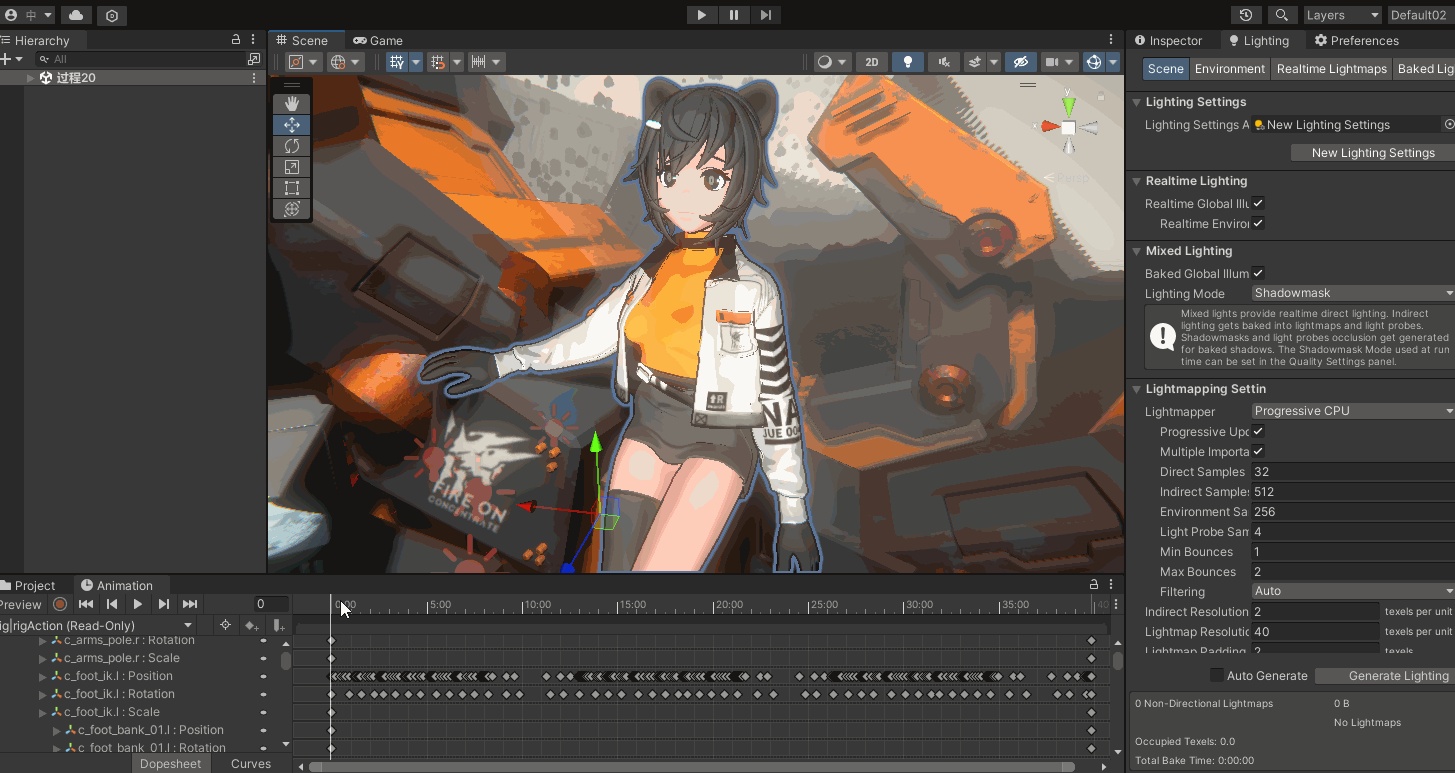Select the Move tool in Scene overlay
The image size is (1455, 773).
pos(292,125)
